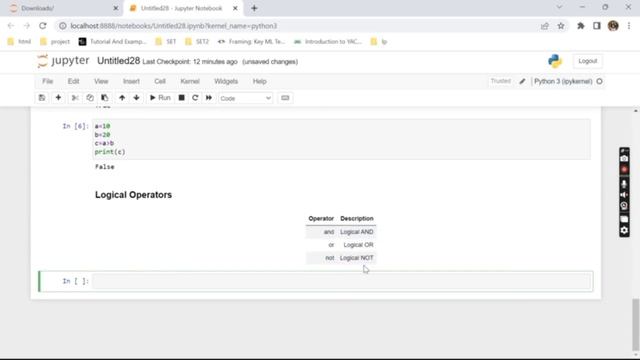
Task: Open a new browser tab
Action: pos(254,8)
